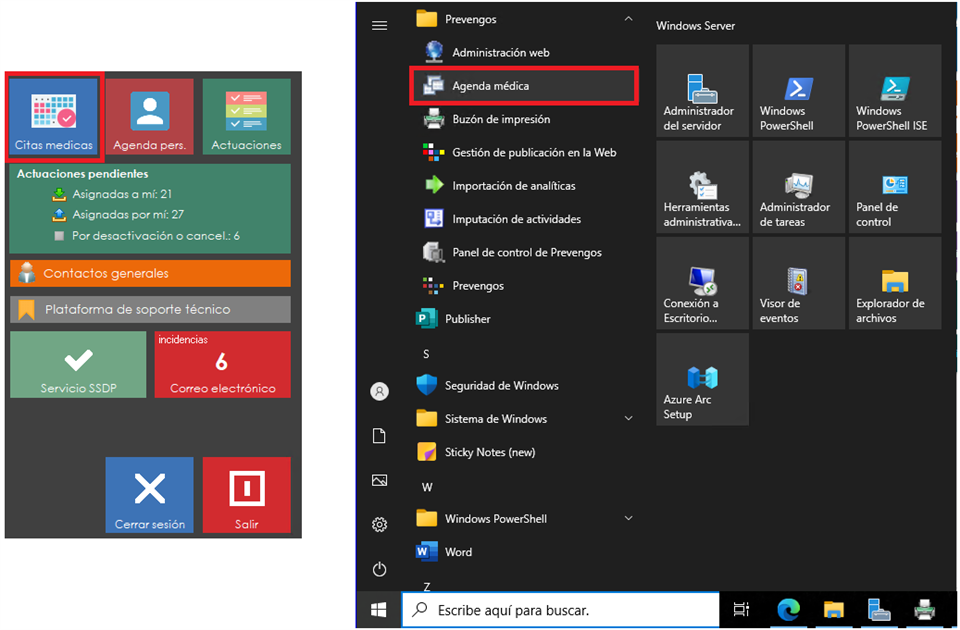Open the Azure Arc Setup tile

coord(701,380)
